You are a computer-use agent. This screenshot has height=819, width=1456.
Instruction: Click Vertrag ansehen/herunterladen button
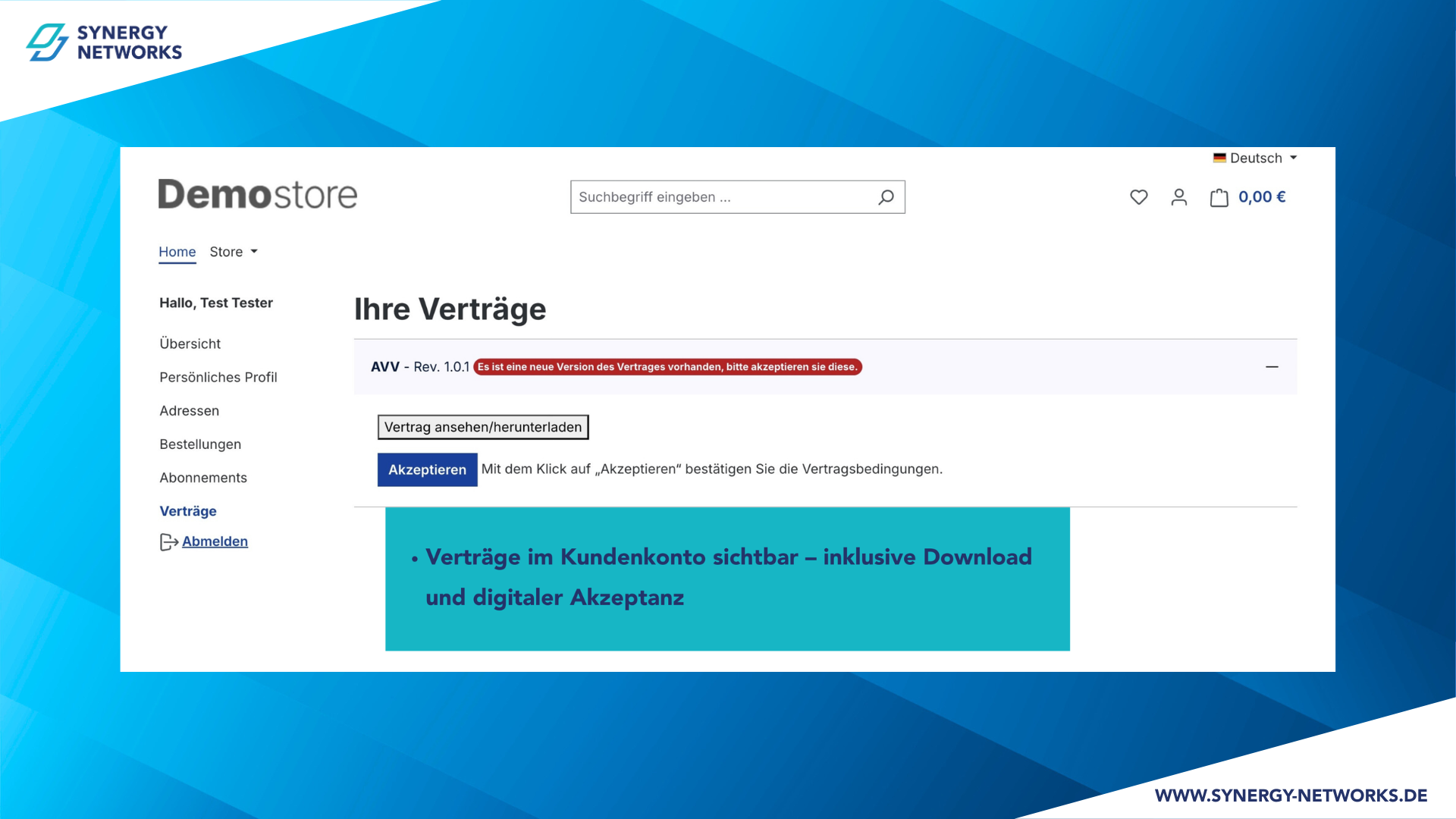point(483,427)
